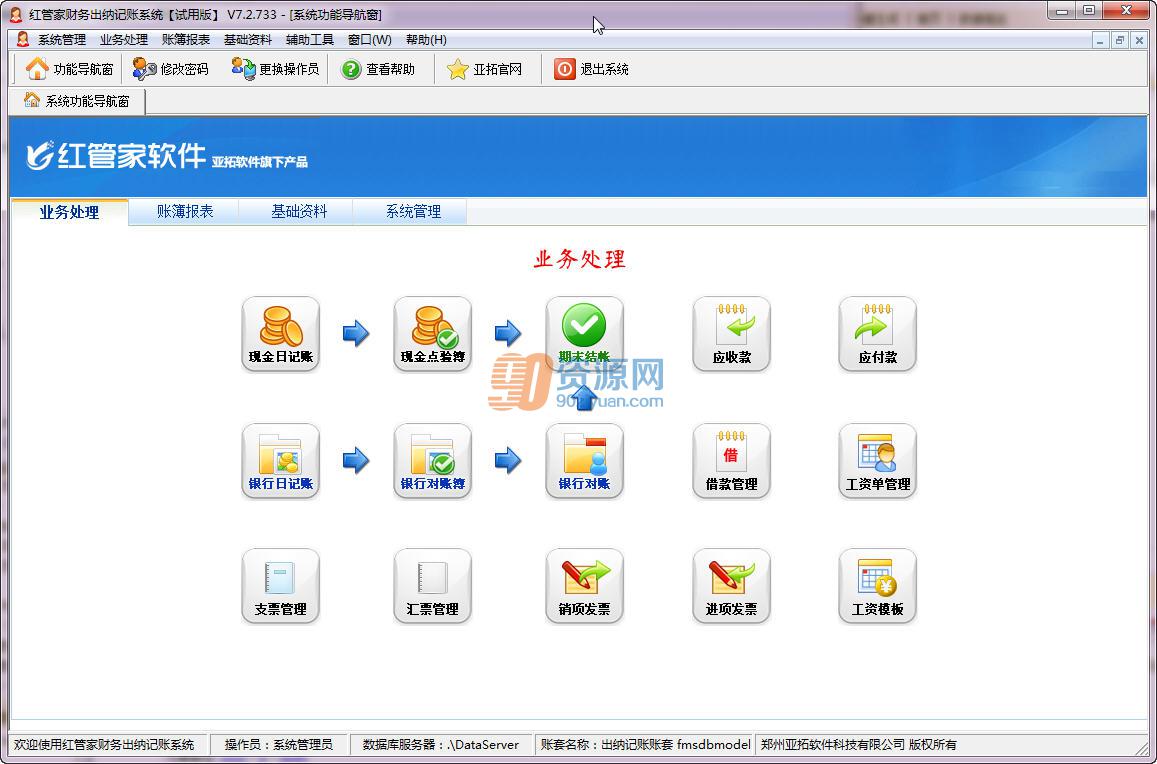The width and height of the screenshot is (1157, 764).
Task: Open the 应付款 payables icon
Action: point(877,334)
